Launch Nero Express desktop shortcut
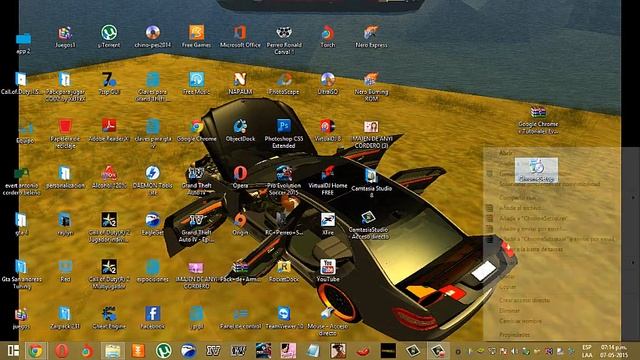640x360 pixels. tap(371, 36)
